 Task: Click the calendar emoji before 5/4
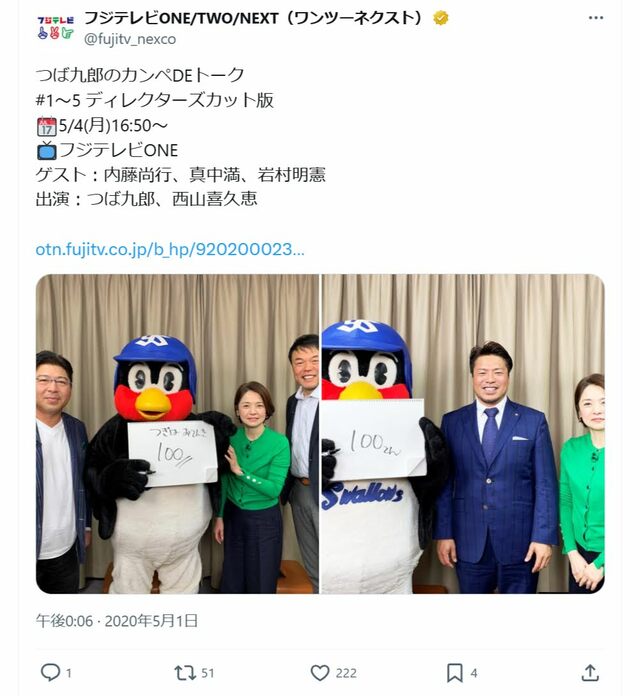(x=47, y=126)
